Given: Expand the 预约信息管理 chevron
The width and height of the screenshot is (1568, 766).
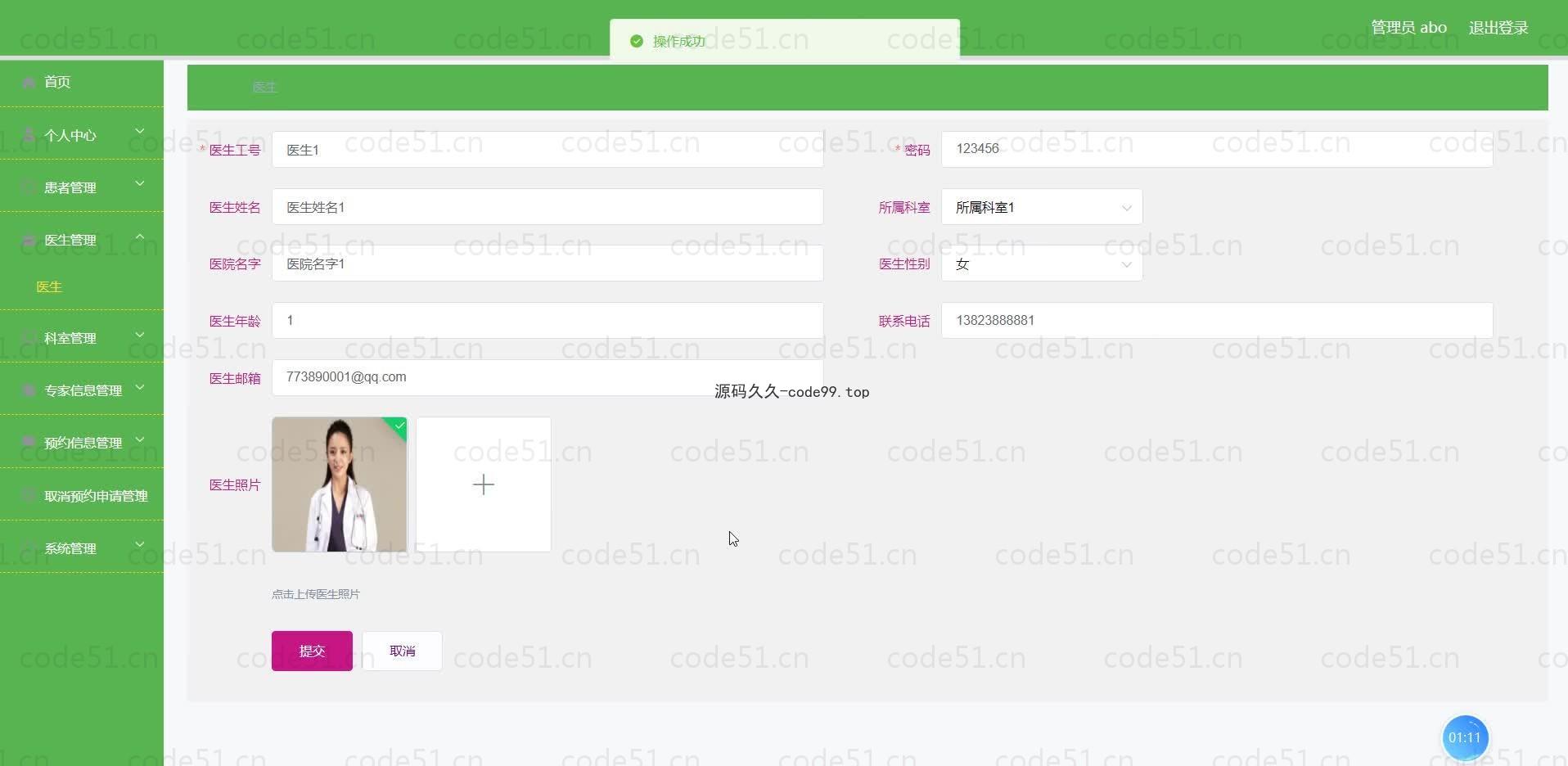Looking at the screenshot, I should coord(140,439).
